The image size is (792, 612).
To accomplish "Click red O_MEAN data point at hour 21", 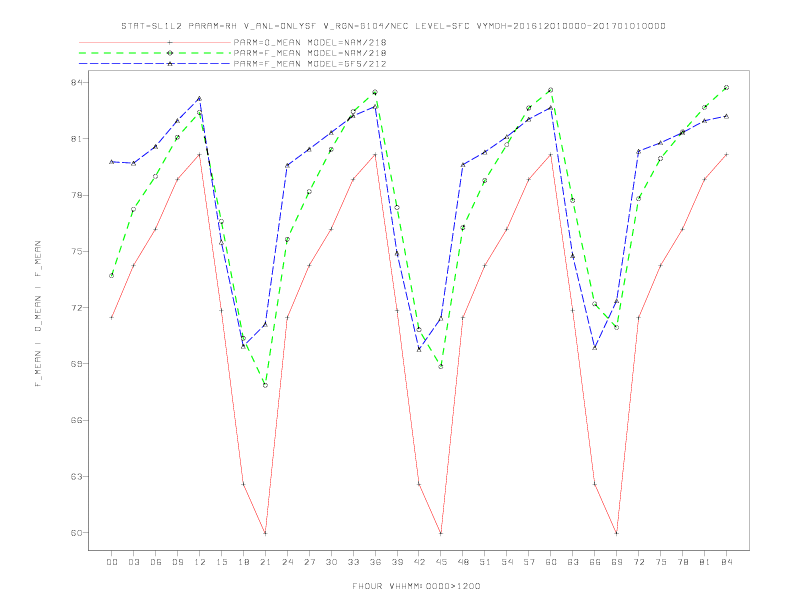I will coord(265,533).
